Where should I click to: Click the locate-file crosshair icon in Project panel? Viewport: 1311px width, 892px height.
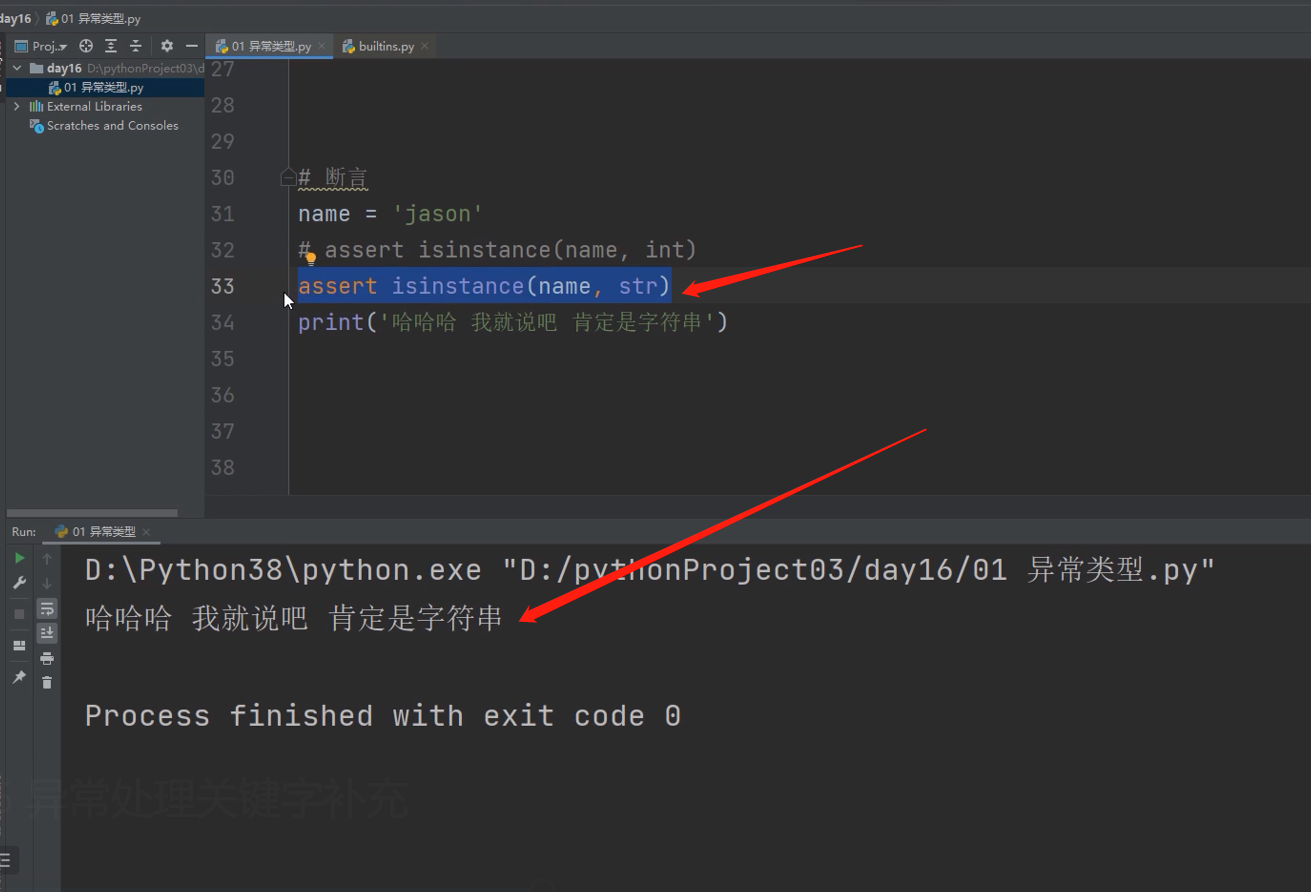(x=86, y=46)
